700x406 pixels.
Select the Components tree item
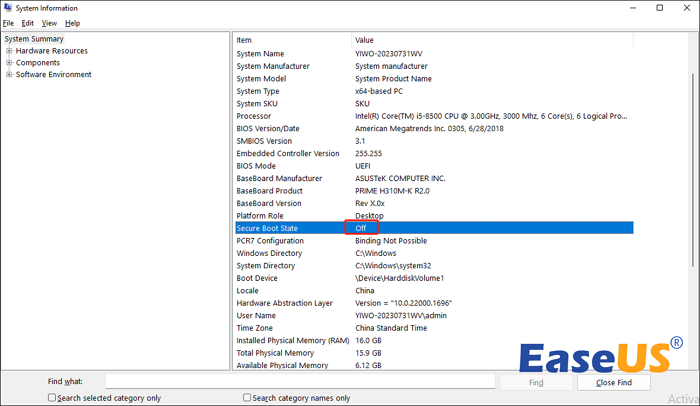click(x=38, y=63)
